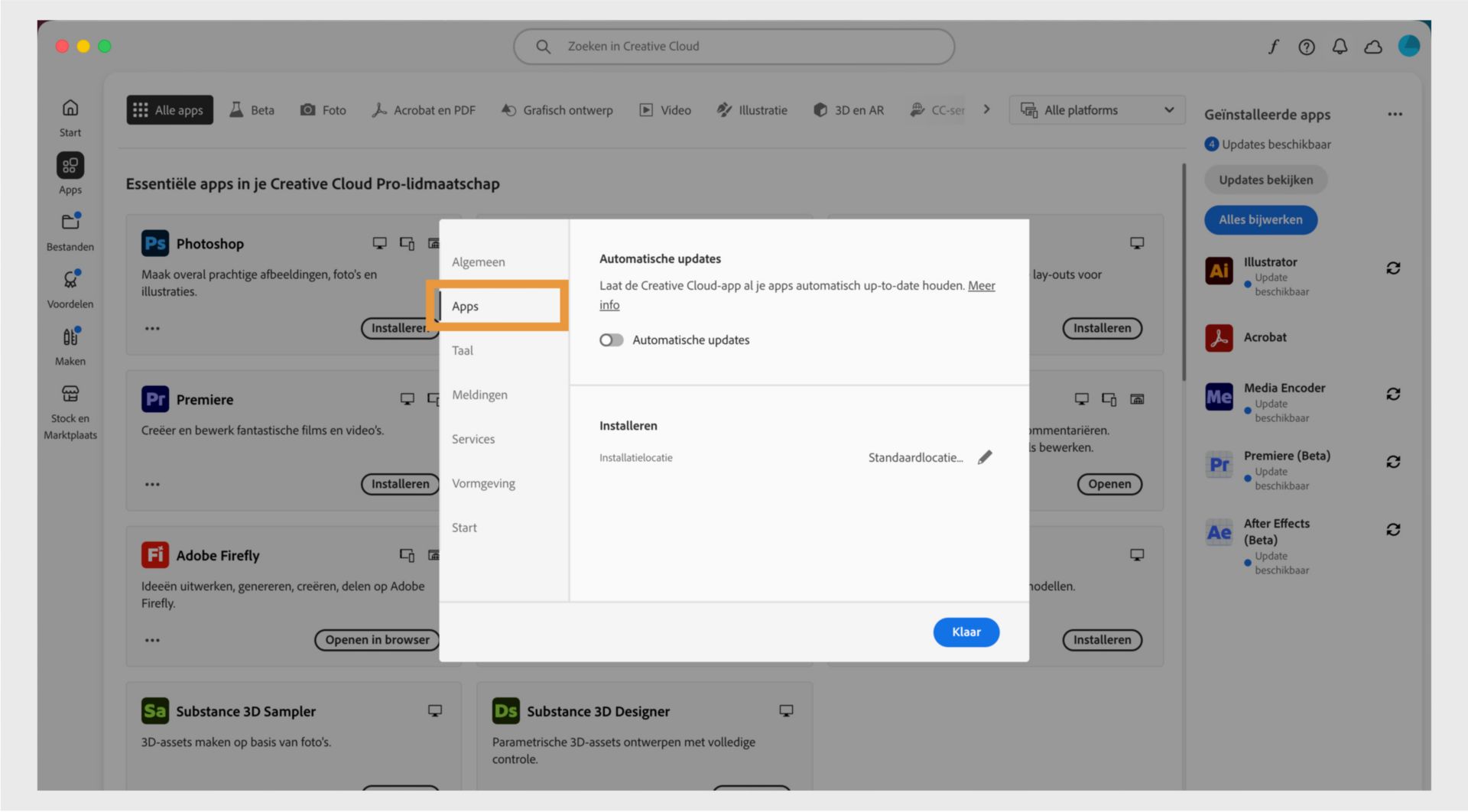The image size is (1468, 812).
Task: Select the Apps sidebar icon
Action: pos(70,165)
